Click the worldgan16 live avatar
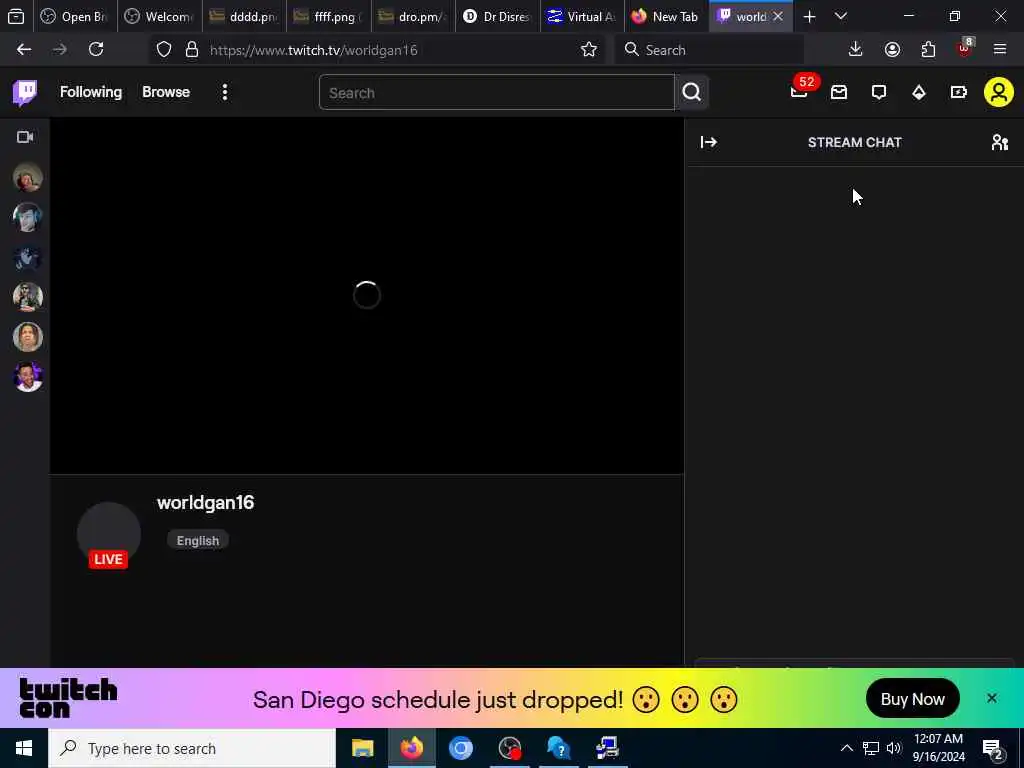 [x=108, y=535]
